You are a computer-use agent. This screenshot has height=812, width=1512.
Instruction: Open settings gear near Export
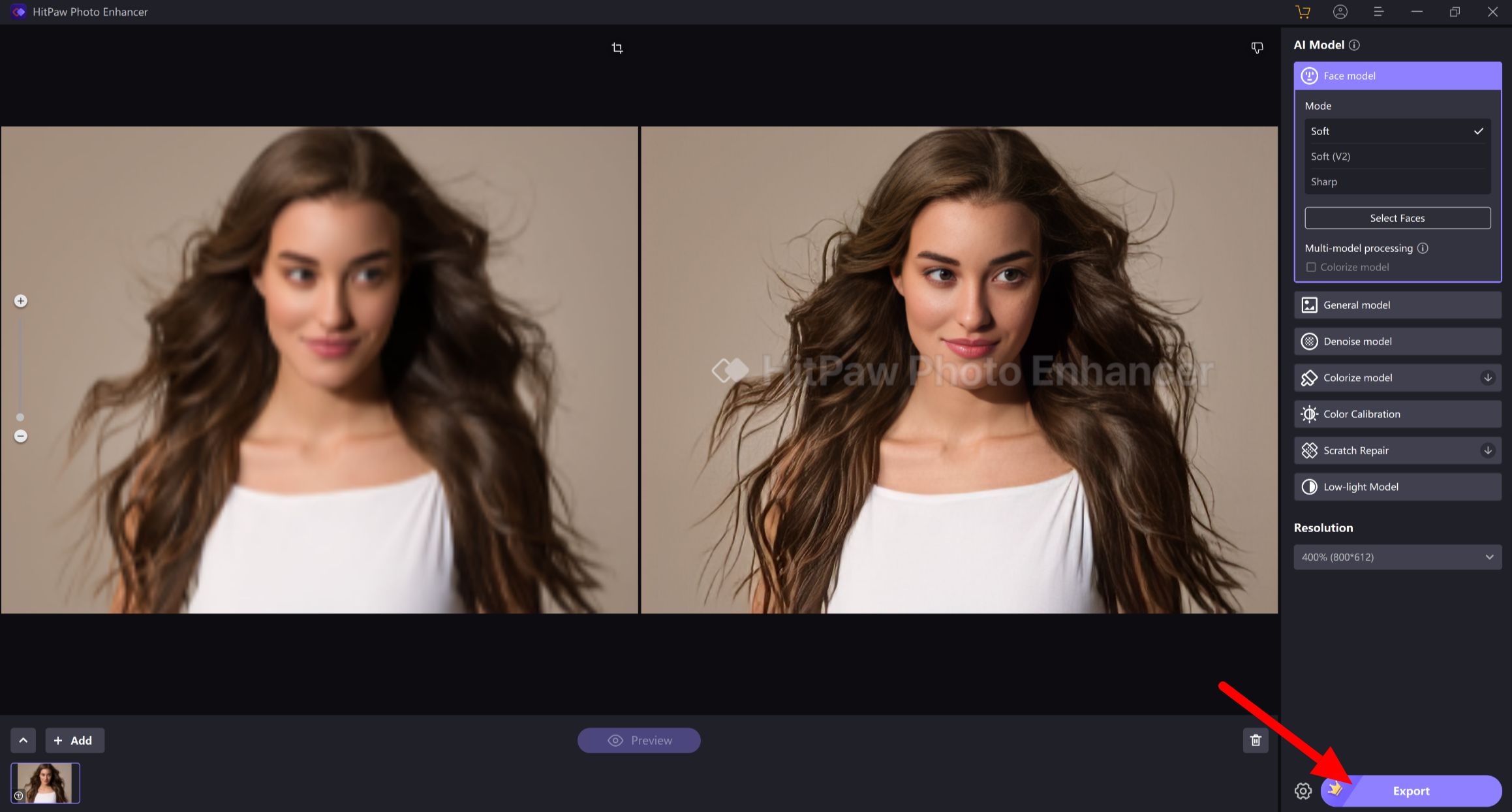tap(1303, 791)
